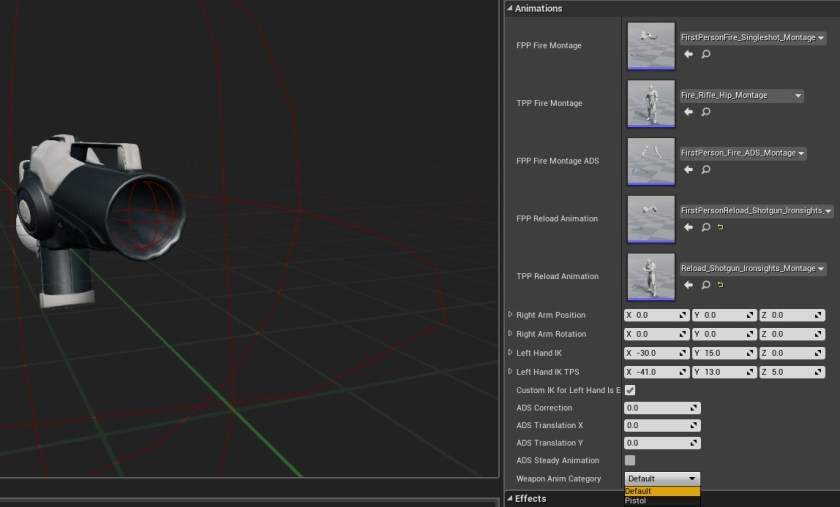Expand the Effects section

click(x=530, y=499)
